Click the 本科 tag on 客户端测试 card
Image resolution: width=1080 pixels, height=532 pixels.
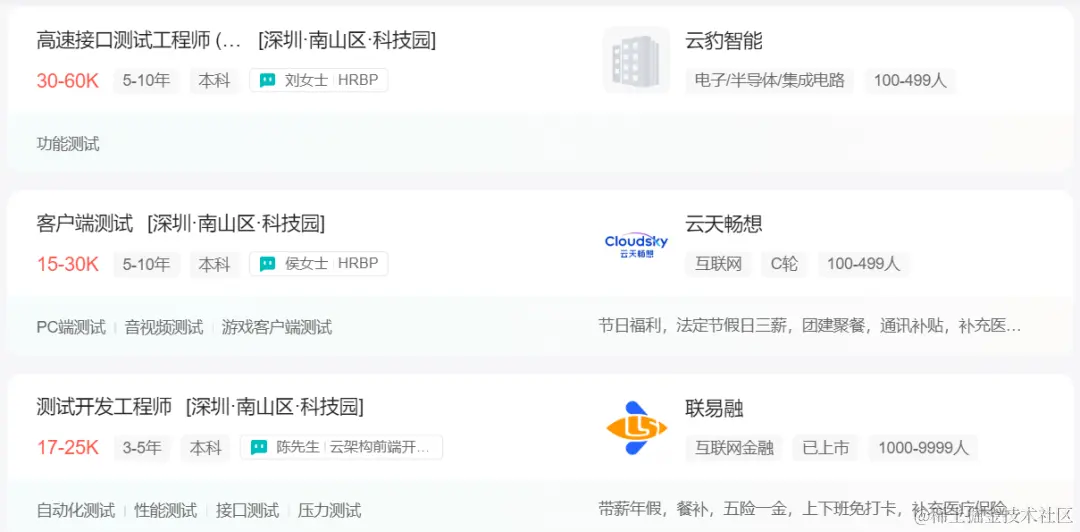point(214,264)
